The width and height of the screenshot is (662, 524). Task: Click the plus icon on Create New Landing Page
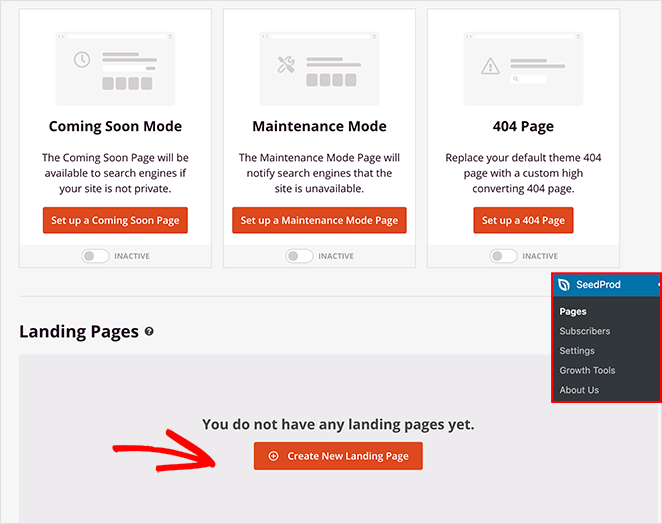(273, 456)
